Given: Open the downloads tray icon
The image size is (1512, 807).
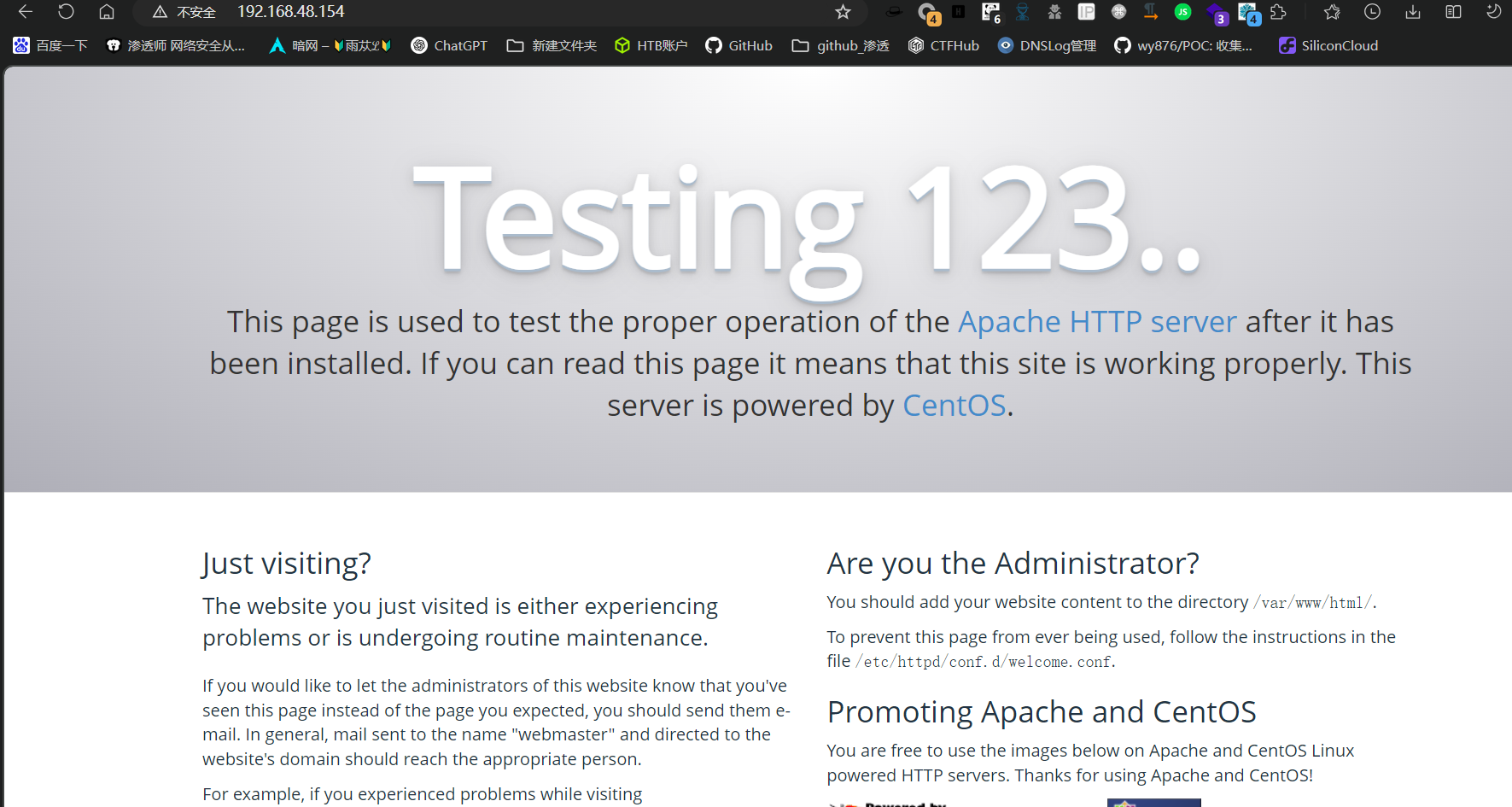Looking at the screenshot, I should coord(1413,12).
